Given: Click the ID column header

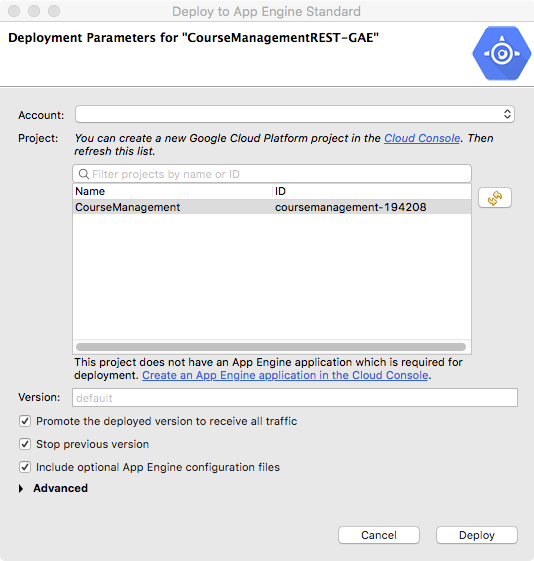Looking at the screenshot, I should point(372,191).
